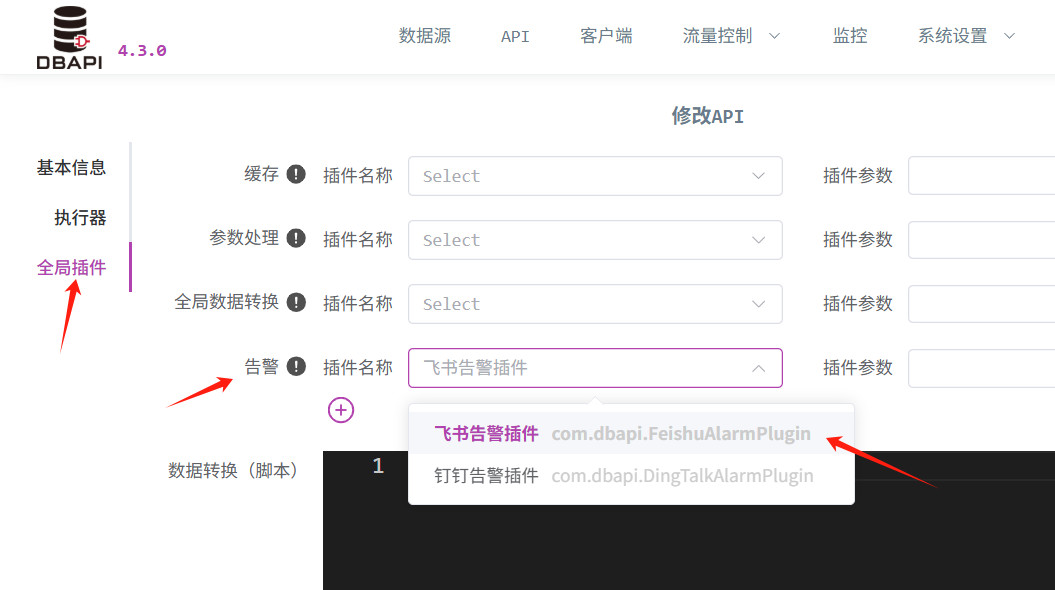Choose 飞书告警插件 from the dropdown list
The height and width of the screenshot is (590, 1055).
tap(631, 433)
